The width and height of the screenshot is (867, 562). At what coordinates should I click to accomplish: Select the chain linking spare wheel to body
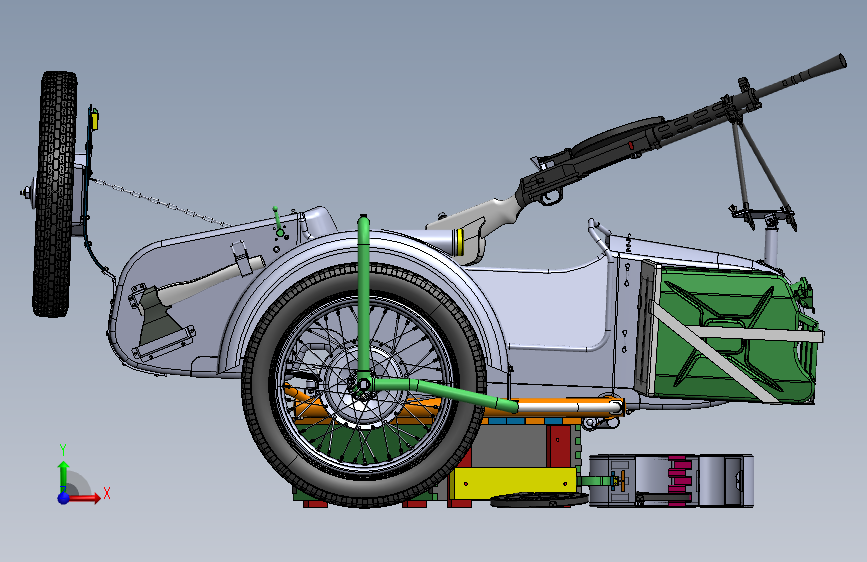tap(160, 202)
